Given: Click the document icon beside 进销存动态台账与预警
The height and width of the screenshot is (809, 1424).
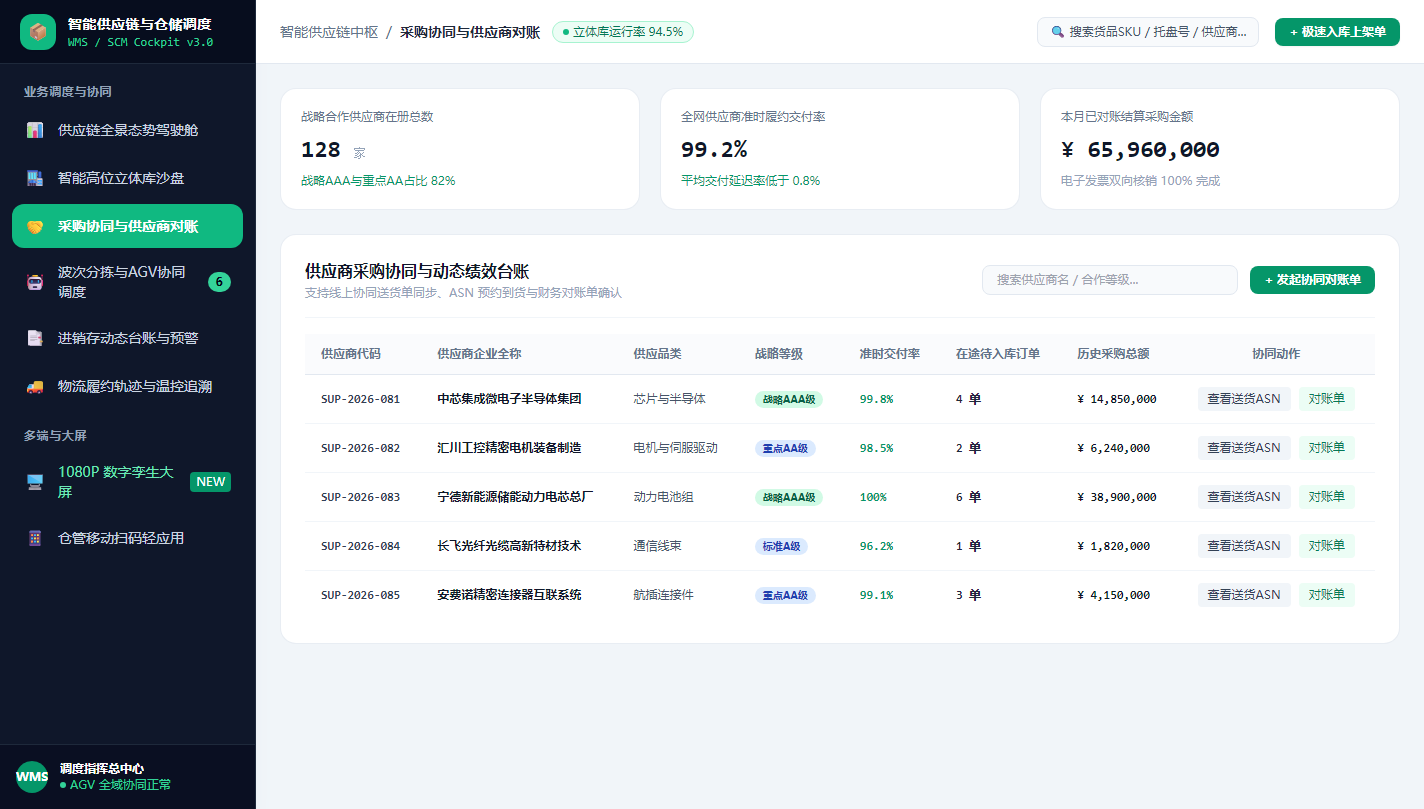Looking at the screenshot, I should click(x=35, y=338).
